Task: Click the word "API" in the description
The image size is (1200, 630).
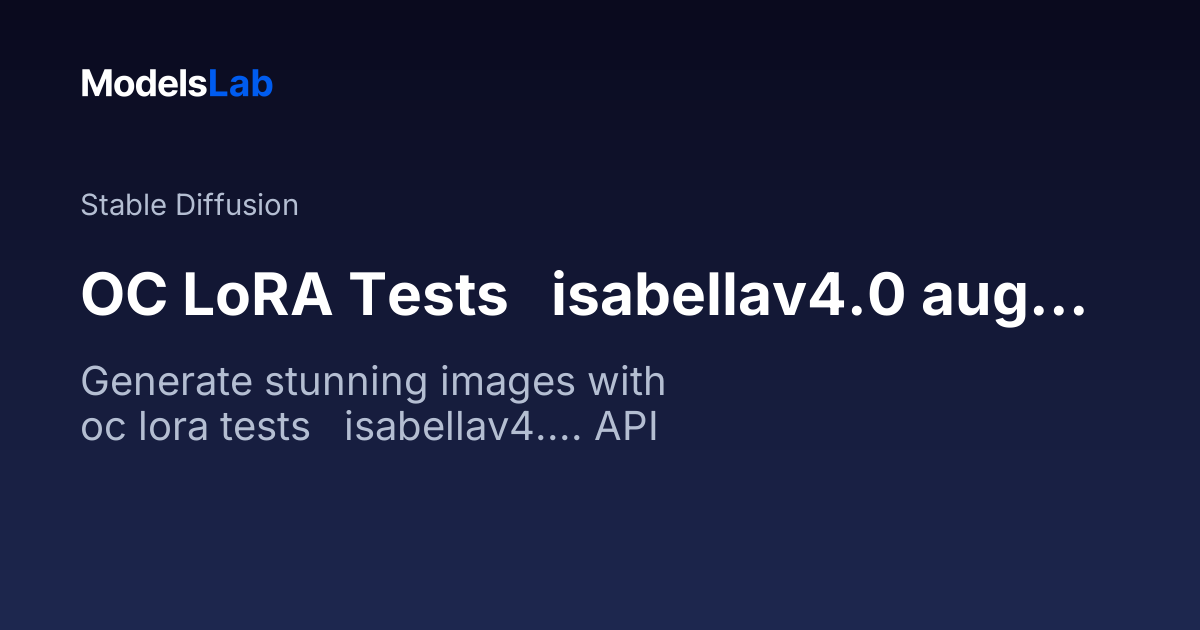Action: [626, 427]
